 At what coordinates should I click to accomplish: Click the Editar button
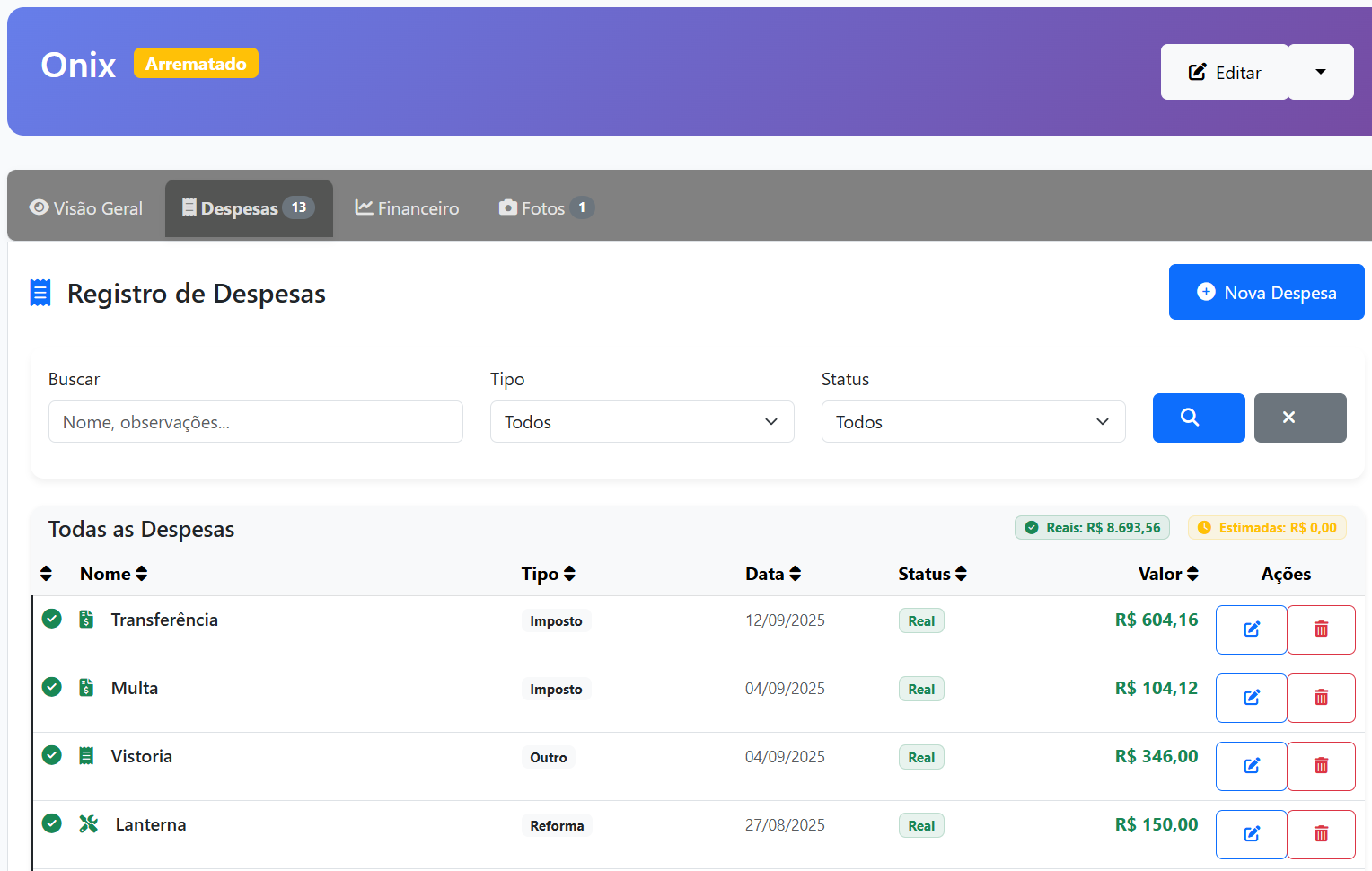point(1224,72)
